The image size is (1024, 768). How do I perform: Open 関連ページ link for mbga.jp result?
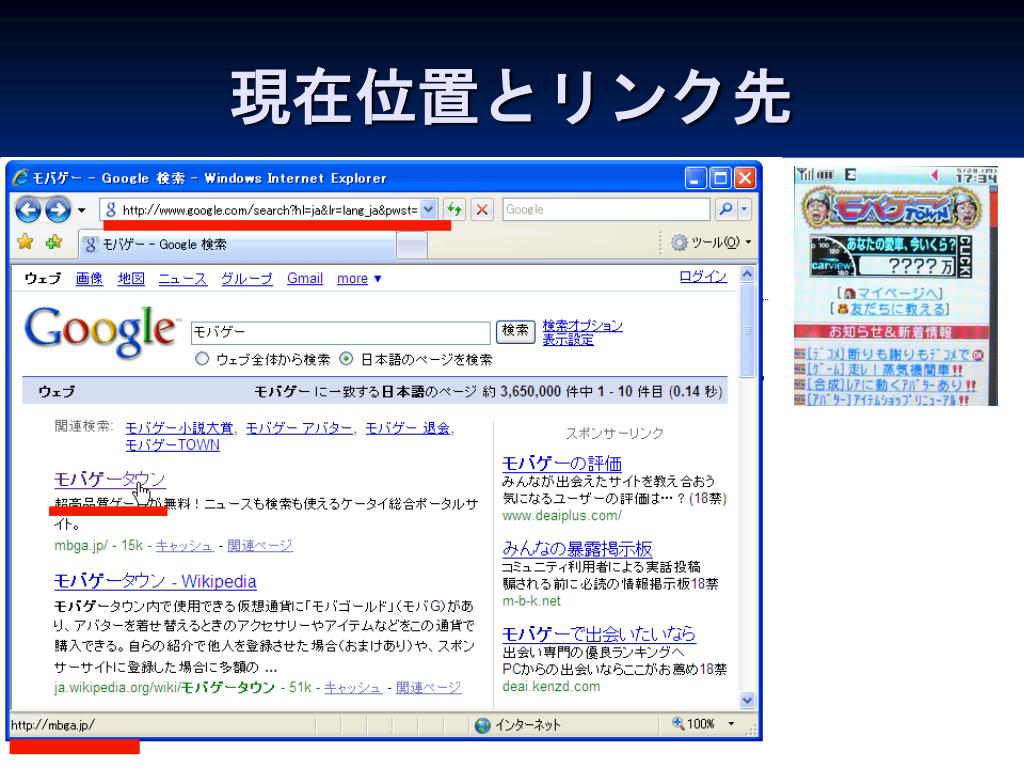click(x=260, y=546)
